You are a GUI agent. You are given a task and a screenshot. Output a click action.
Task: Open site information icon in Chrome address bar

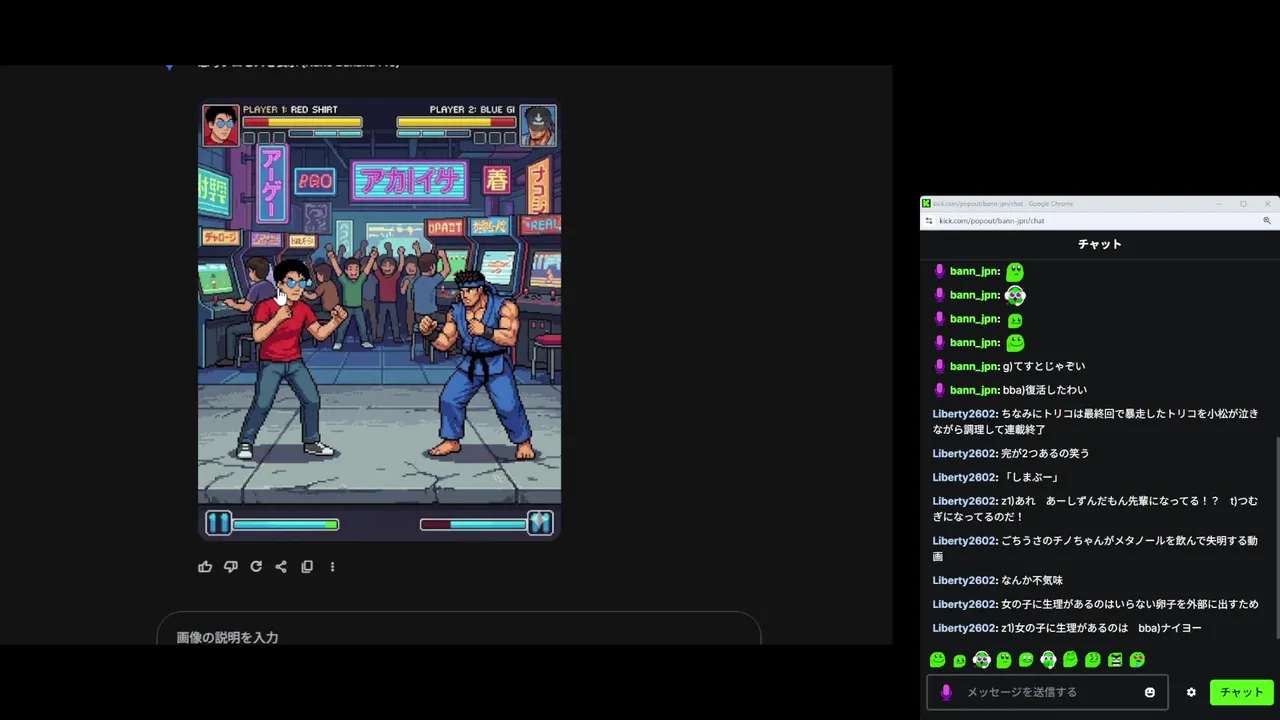click(x=928, y=221)
